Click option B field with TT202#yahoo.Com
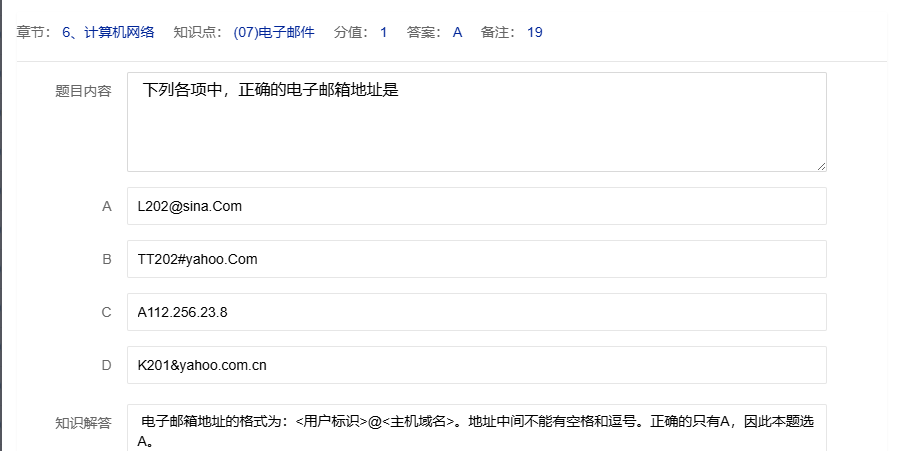Screen dimensions: 899x451 [x=476, y=259]
